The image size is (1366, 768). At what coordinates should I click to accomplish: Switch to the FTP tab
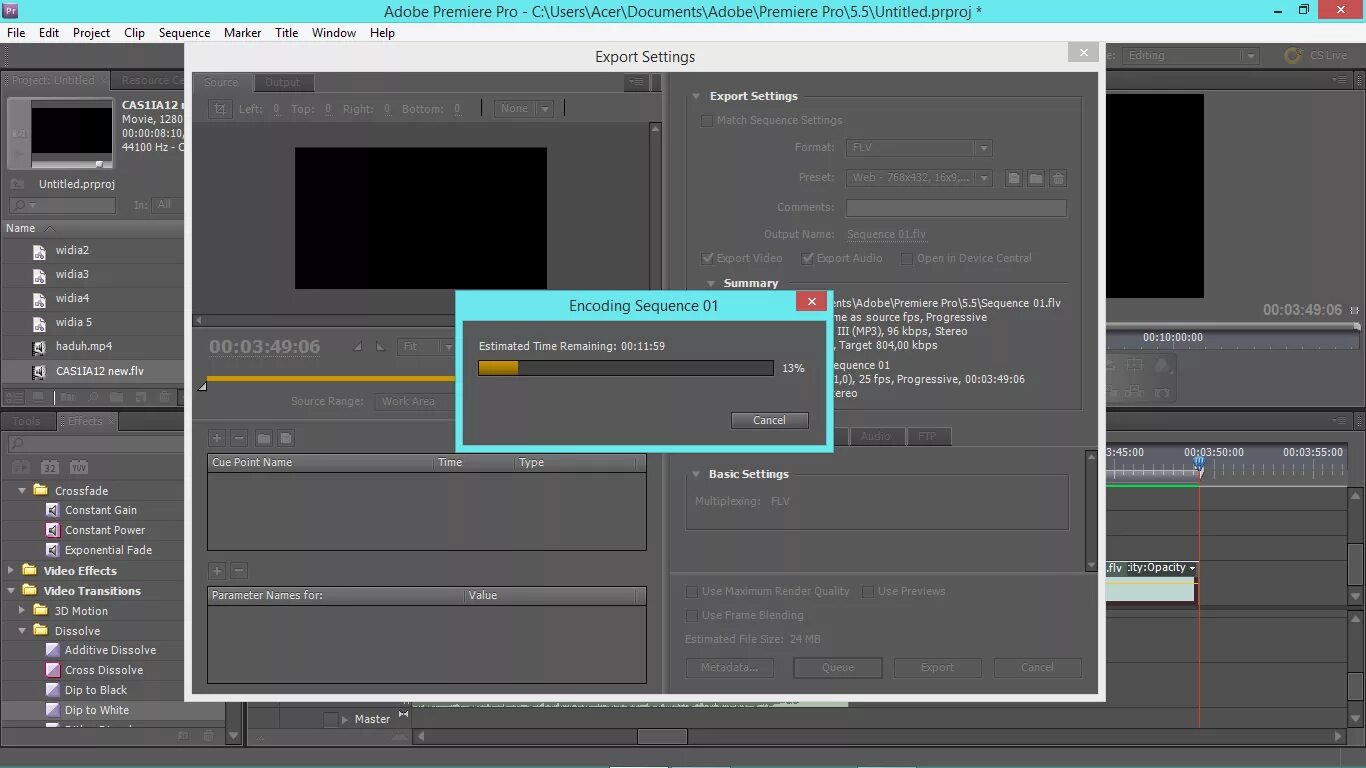pos(927,437)
